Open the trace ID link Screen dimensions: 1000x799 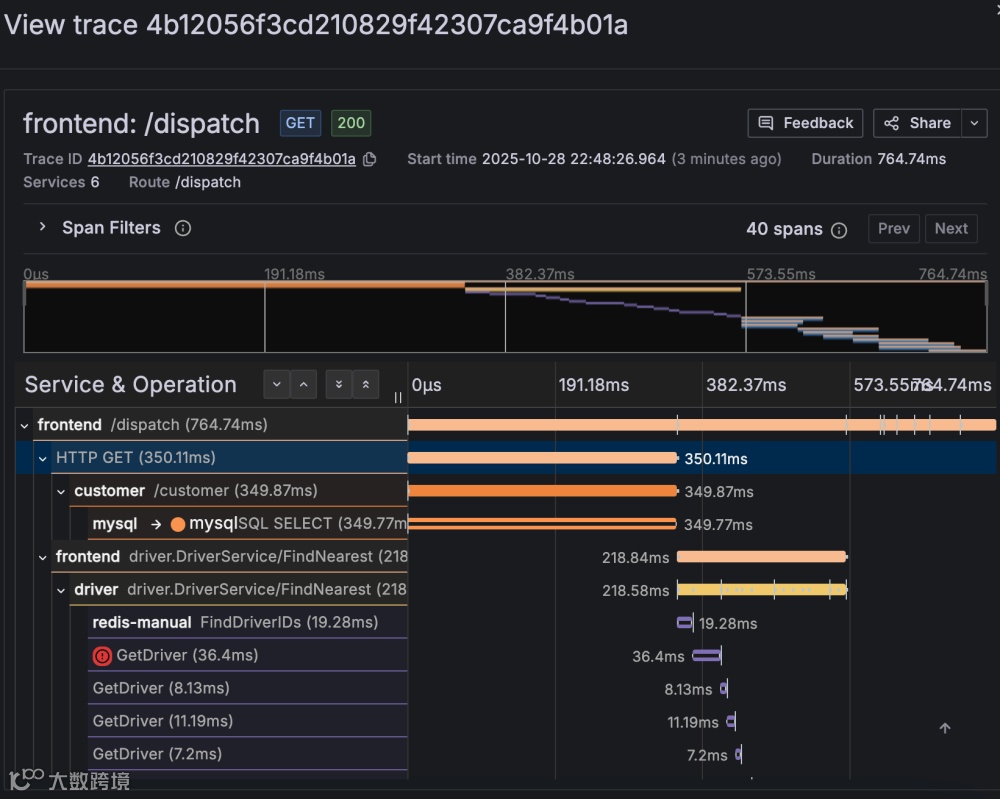coord(221,159)
